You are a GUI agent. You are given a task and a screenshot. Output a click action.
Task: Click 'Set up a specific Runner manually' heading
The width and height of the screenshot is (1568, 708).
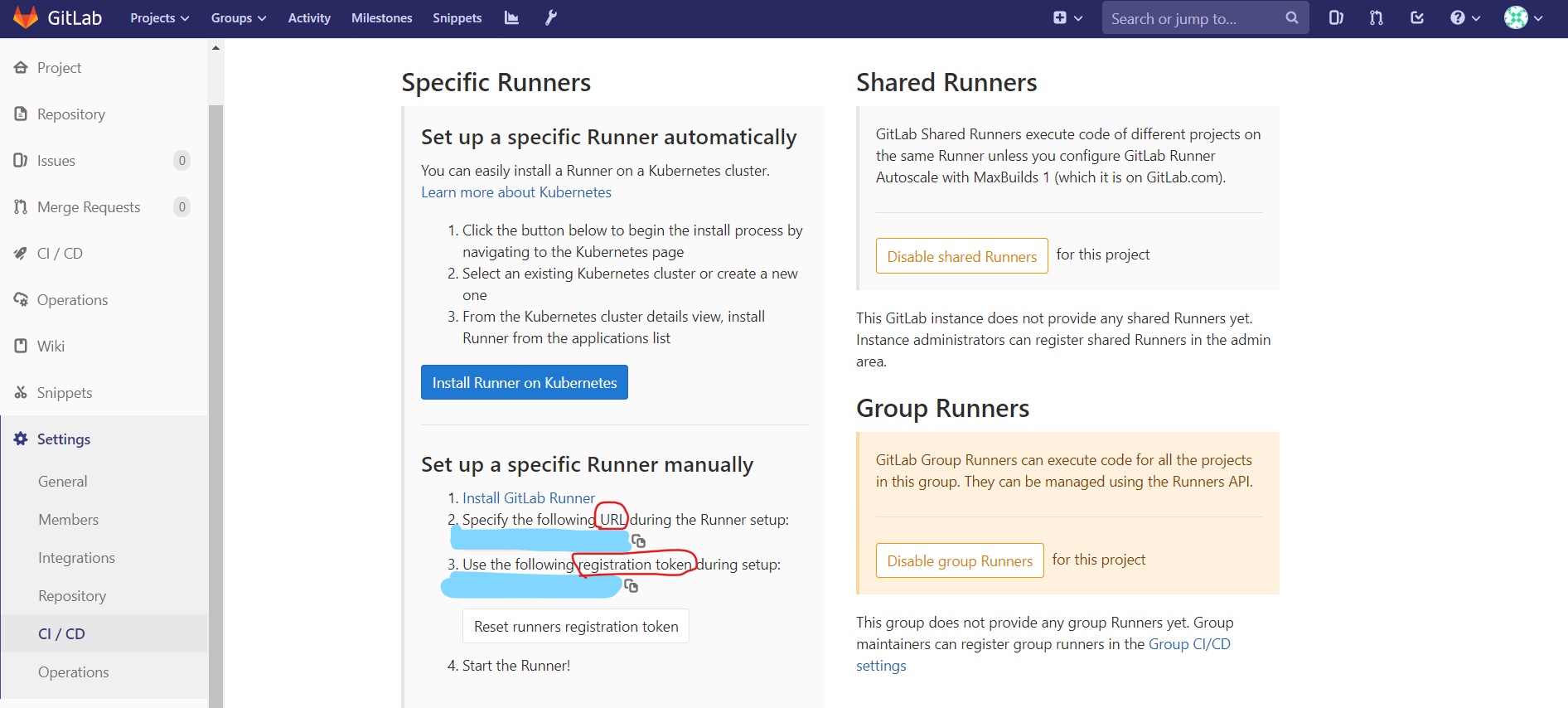[587, 463]
